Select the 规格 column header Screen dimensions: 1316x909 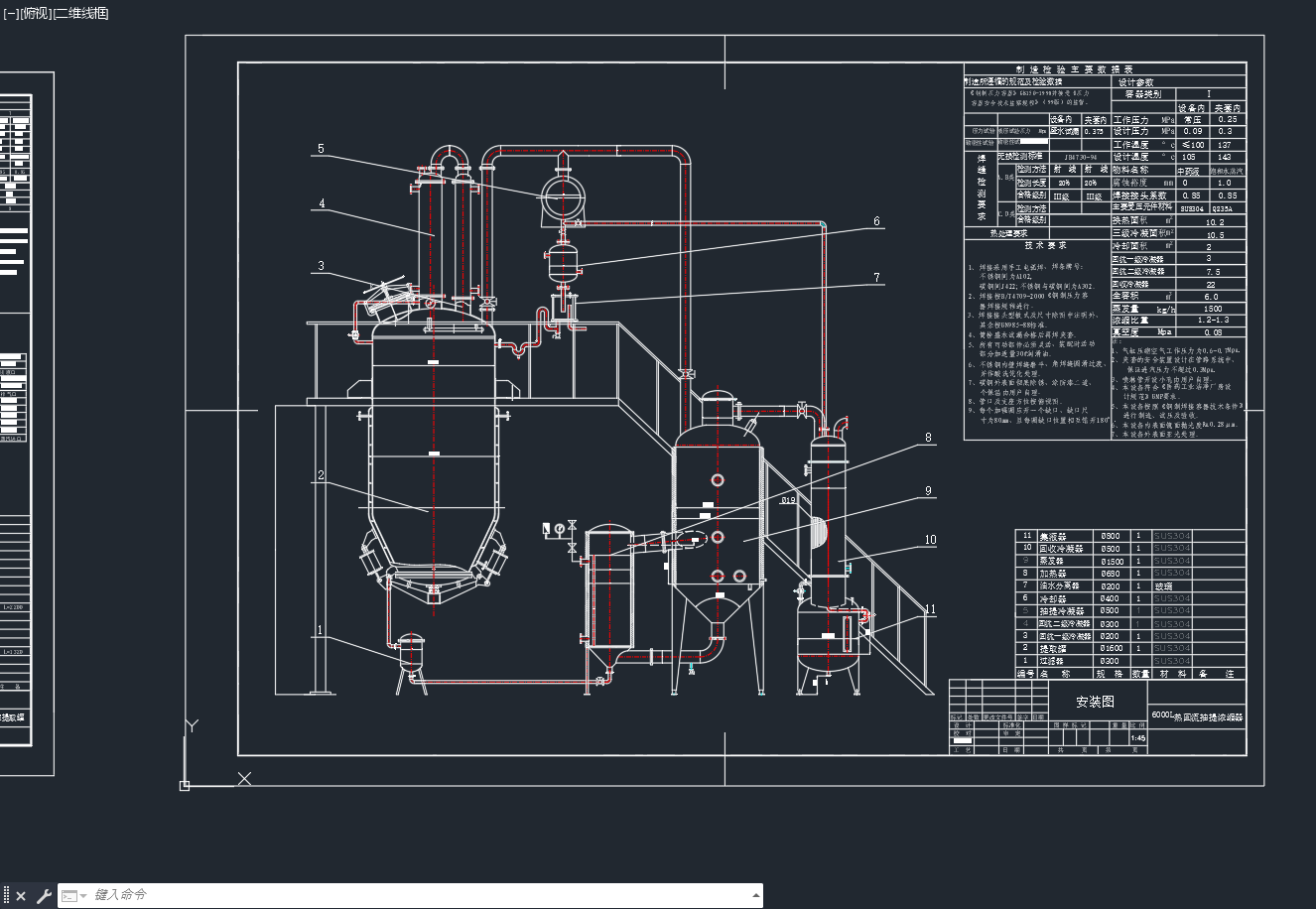click(1110, 674)
